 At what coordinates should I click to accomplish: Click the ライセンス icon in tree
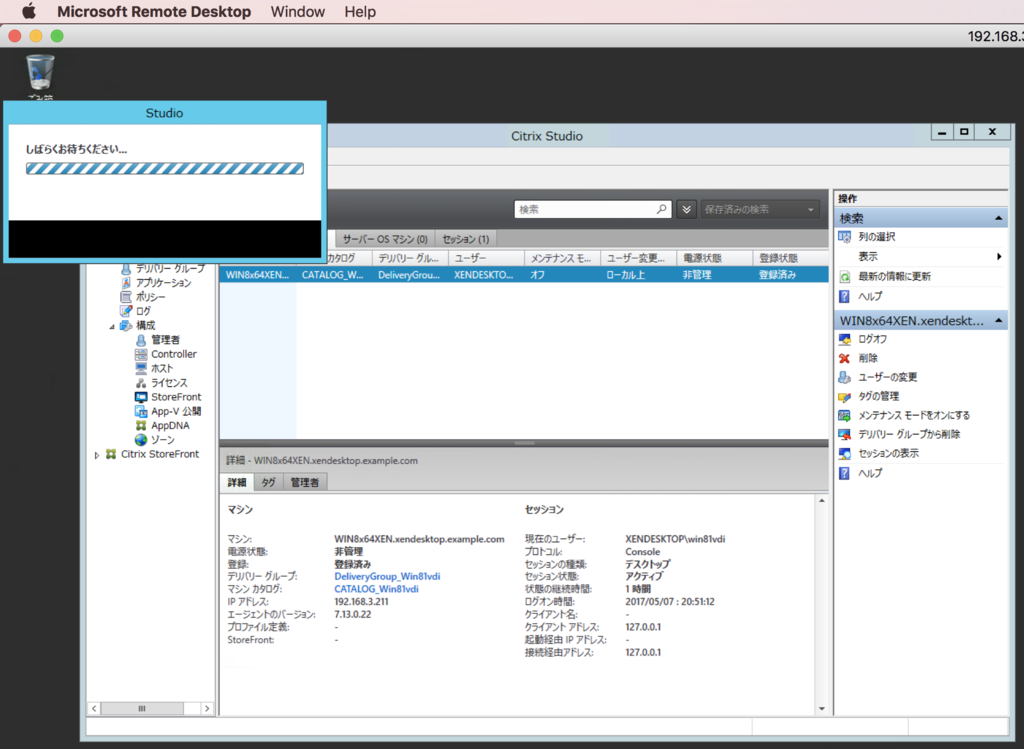(141, 383)
